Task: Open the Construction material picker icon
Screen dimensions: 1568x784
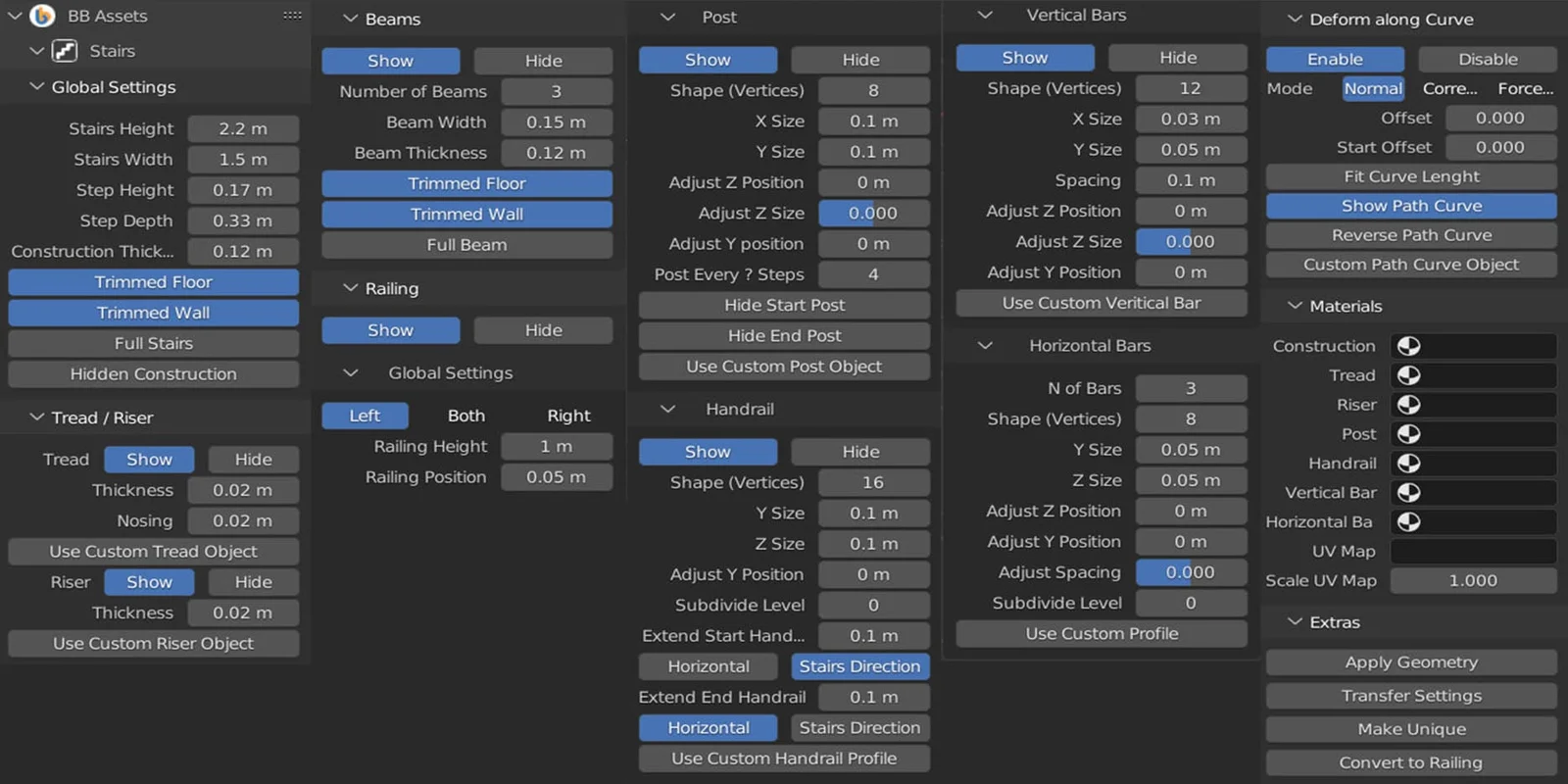Action: (x=1408, y=346)
